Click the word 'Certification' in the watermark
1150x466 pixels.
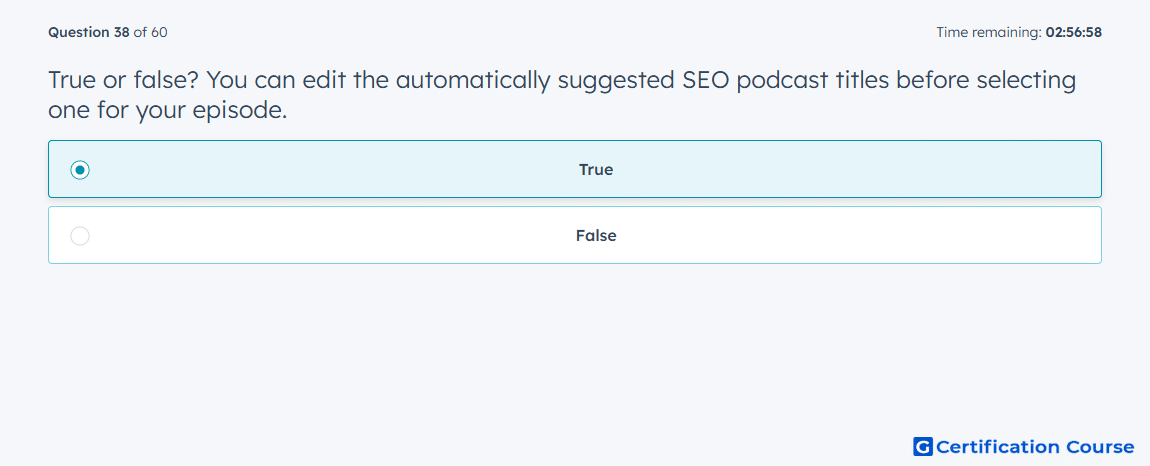coord(998,446)
